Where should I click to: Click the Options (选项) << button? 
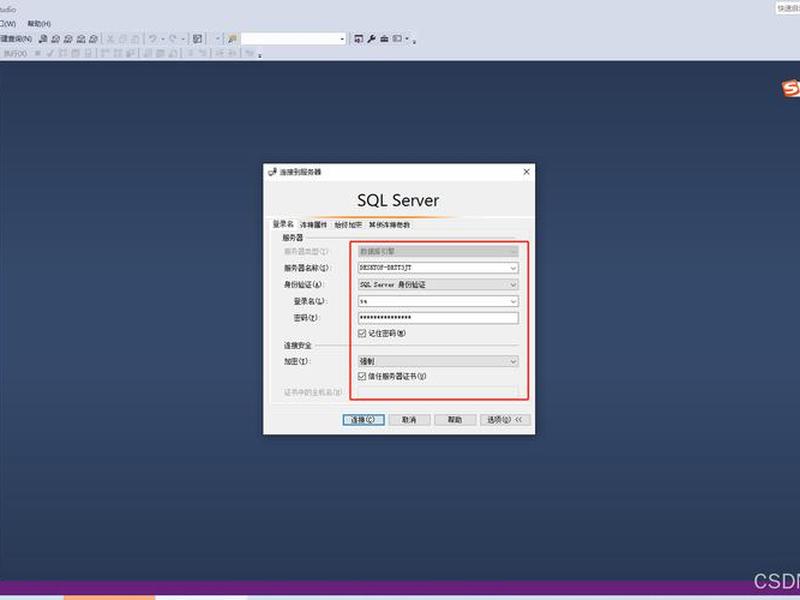505,419
